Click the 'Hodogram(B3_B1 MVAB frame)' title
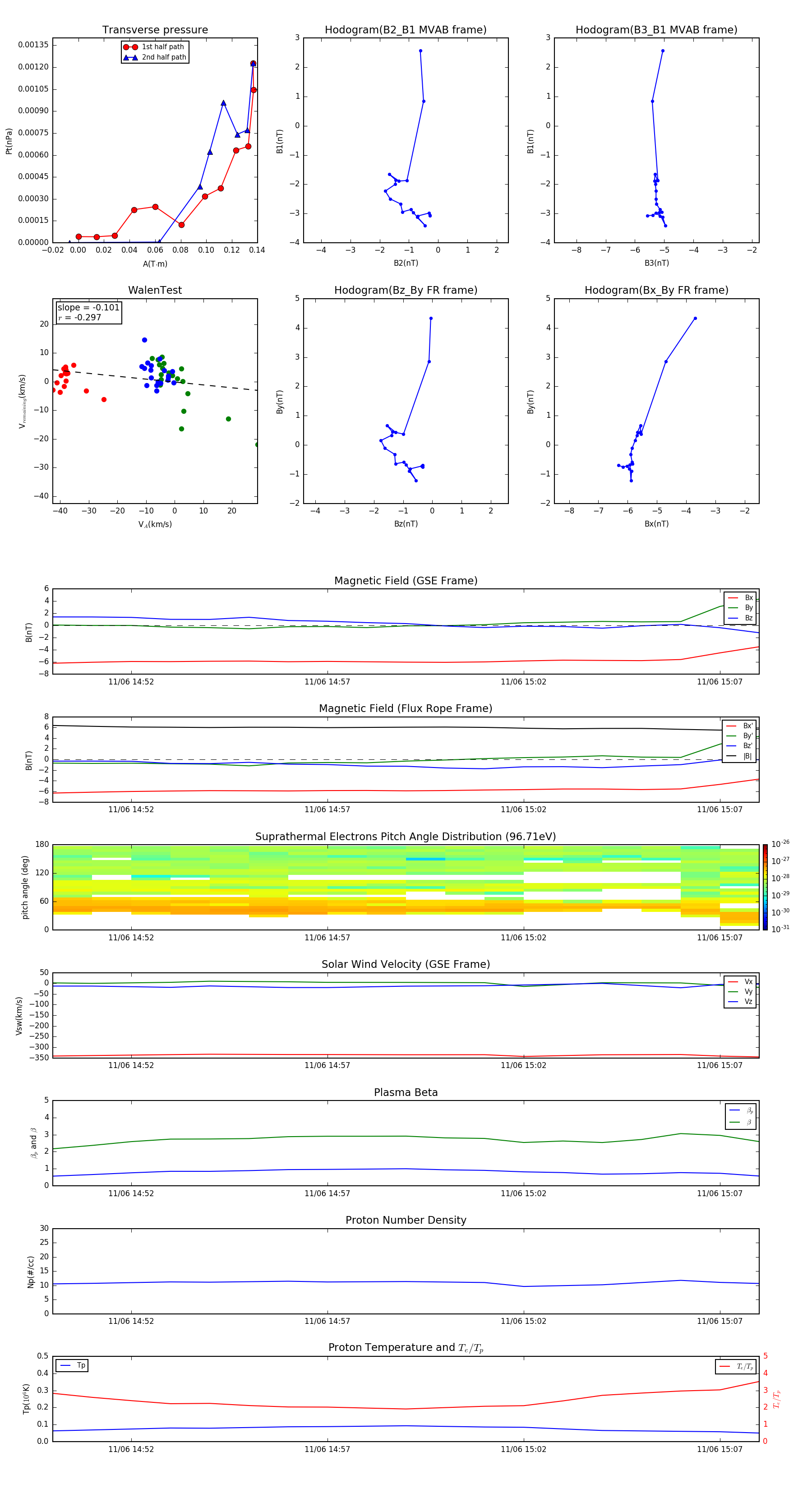This screenshot has height=1489, width=812. click(x=656, y=29)
